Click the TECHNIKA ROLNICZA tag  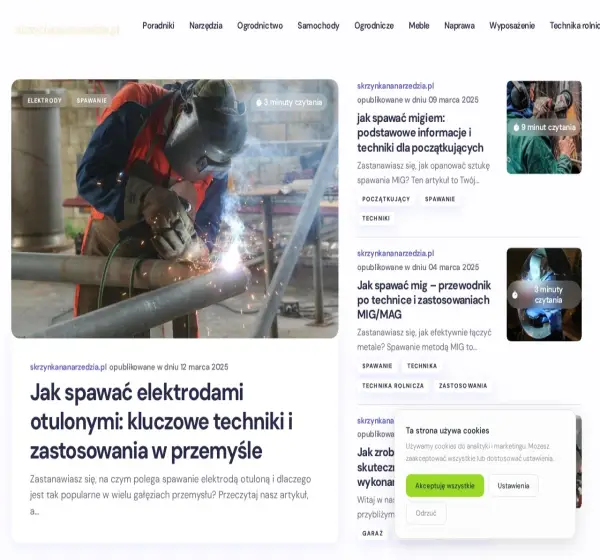click(x=393, y=385)
